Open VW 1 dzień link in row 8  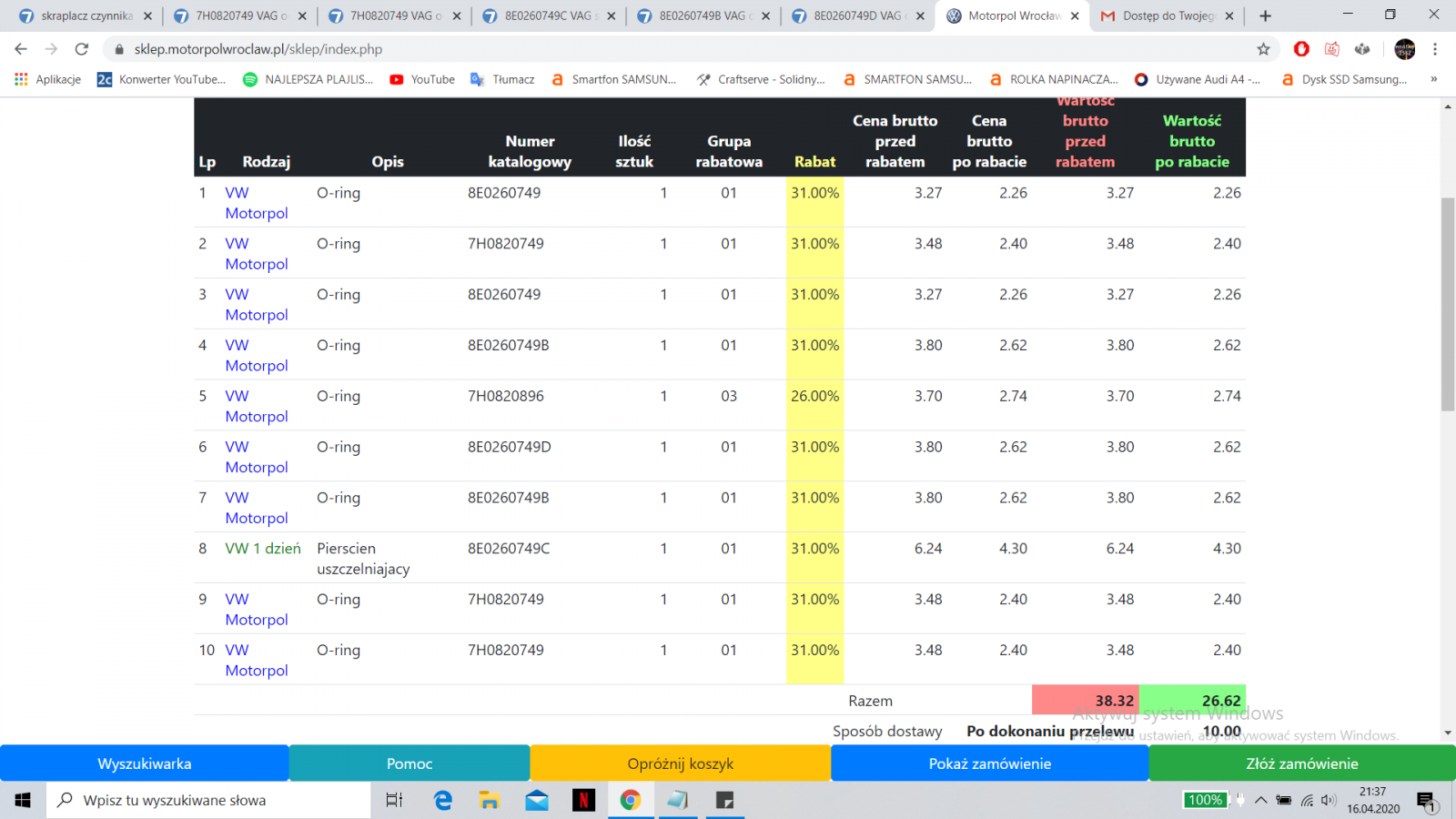click(263, 548)
